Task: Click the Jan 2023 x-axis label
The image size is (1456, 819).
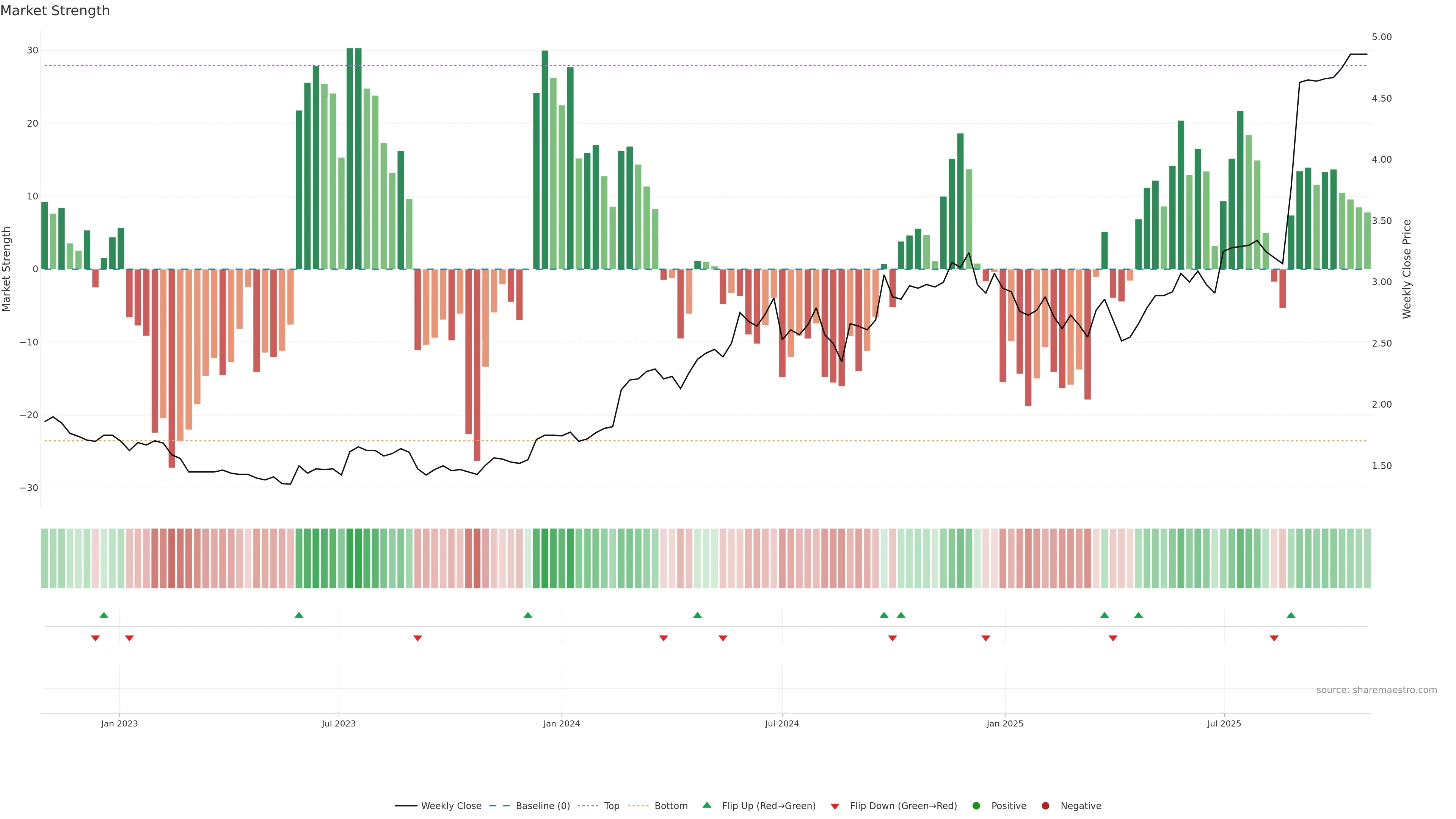Action: coord(119,723)
